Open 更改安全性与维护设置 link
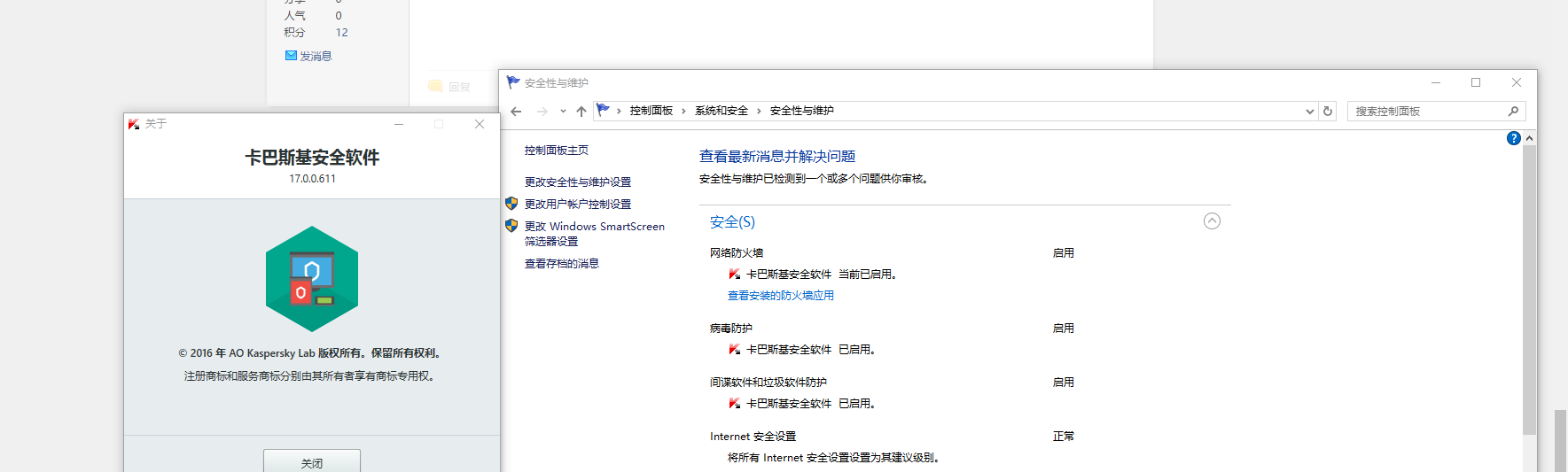Image resolution: width=1568 pixels, height=472 pixels. pyautogui.click(x=578, y=182)
